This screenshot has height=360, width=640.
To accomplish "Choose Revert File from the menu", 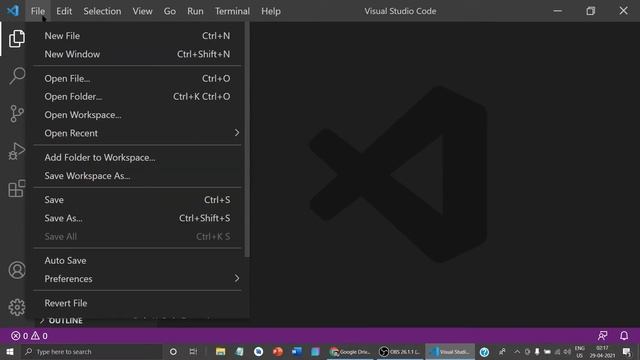I will 137,303.
